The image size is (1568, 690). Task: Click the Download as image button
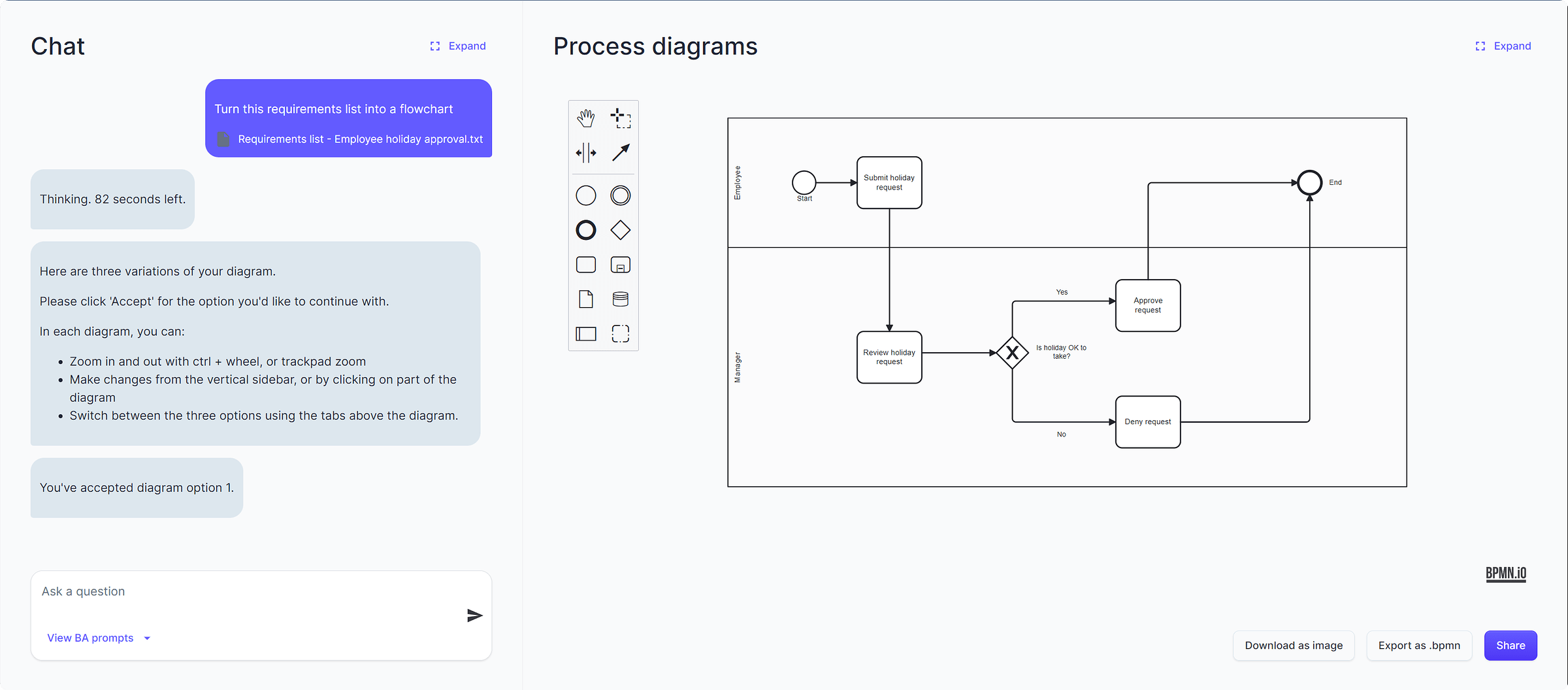click(1293, 646)
